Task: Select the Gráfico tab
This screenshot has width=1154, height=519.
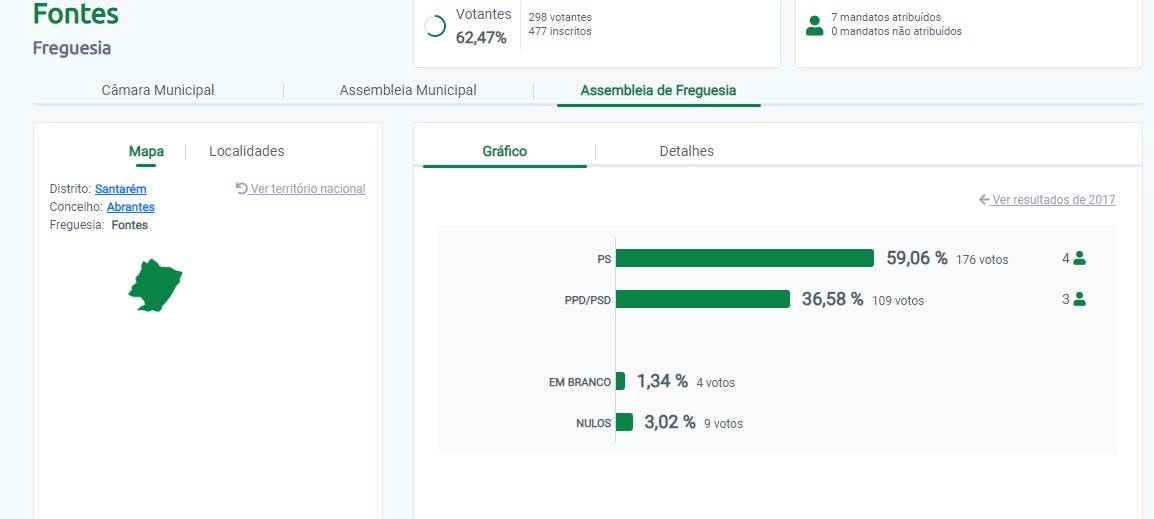Action: point(504,151)
